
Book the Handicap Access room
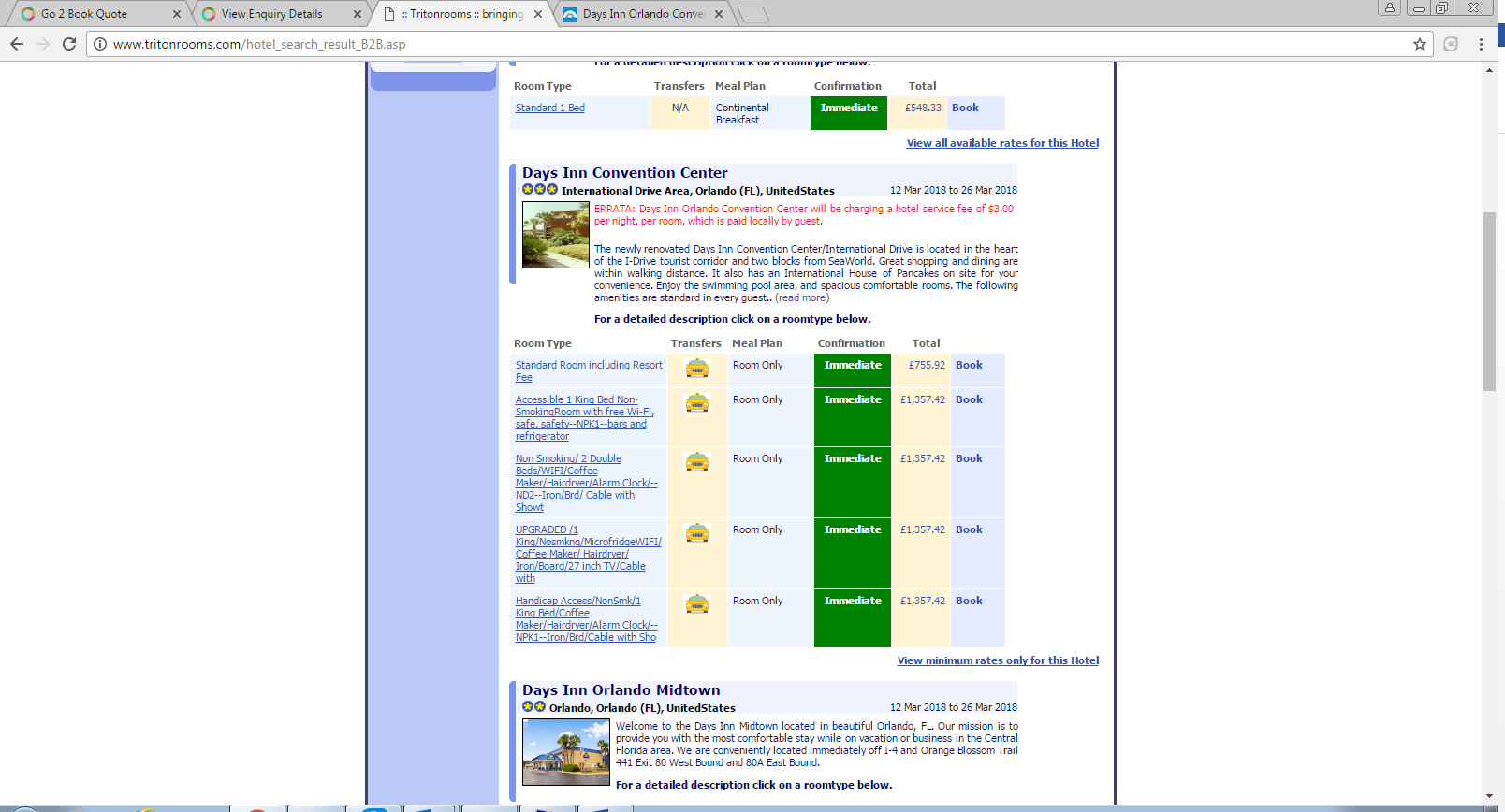pyautogui.click(x=969, y=601)
